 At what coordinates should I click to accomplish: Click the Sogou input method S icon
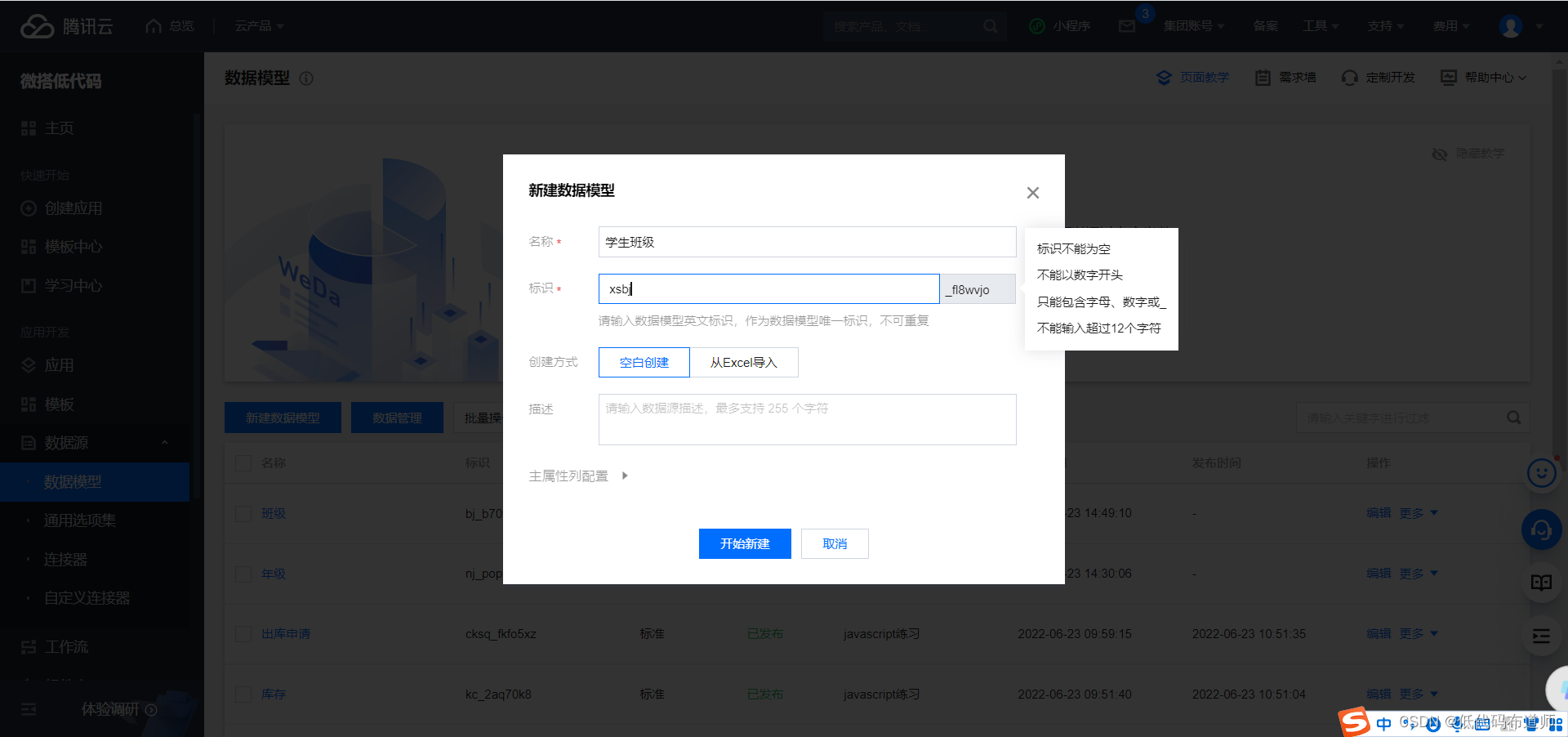tap(1354, 722)
